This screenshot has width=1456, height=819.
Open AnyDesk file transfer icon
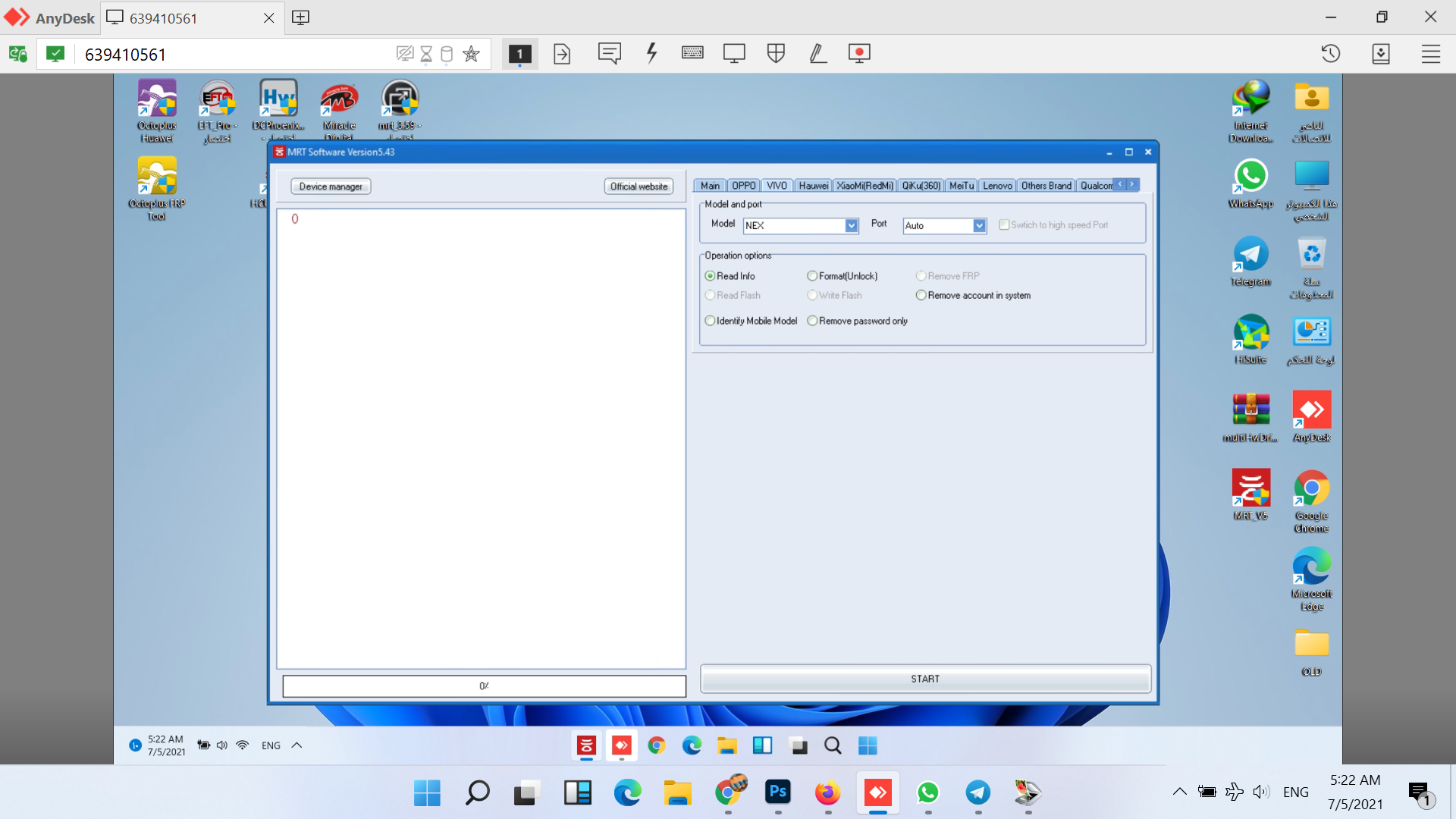pyautogui.click(x=562, y=54)
